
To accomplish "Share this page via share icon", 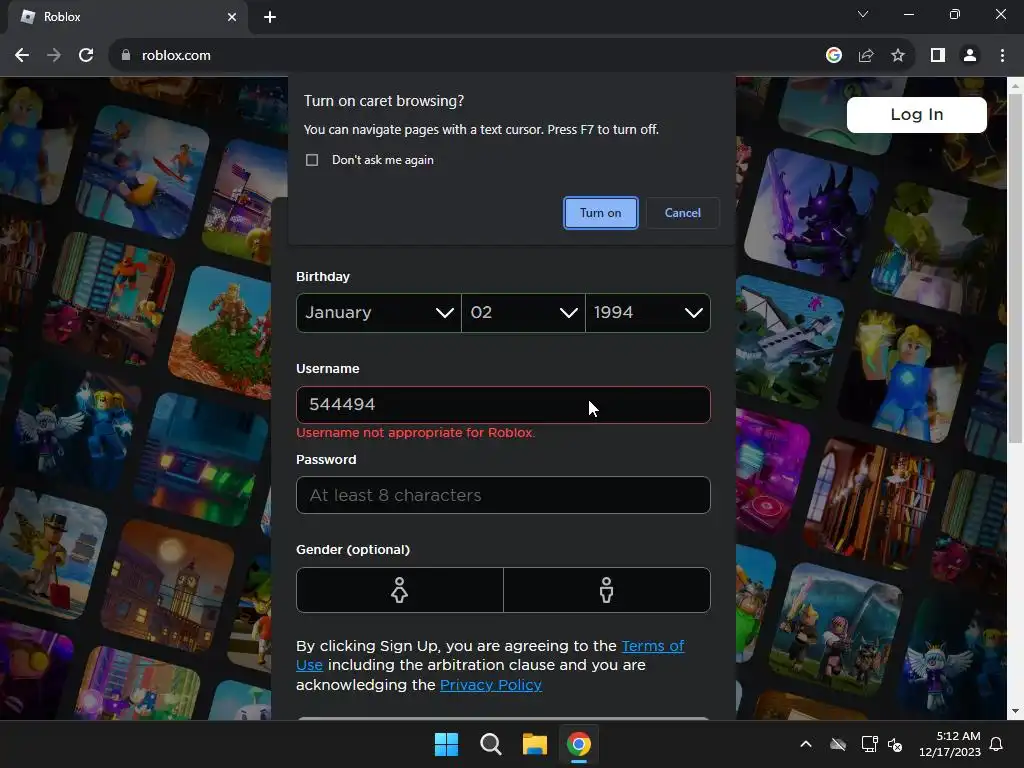I will [866, 56].
